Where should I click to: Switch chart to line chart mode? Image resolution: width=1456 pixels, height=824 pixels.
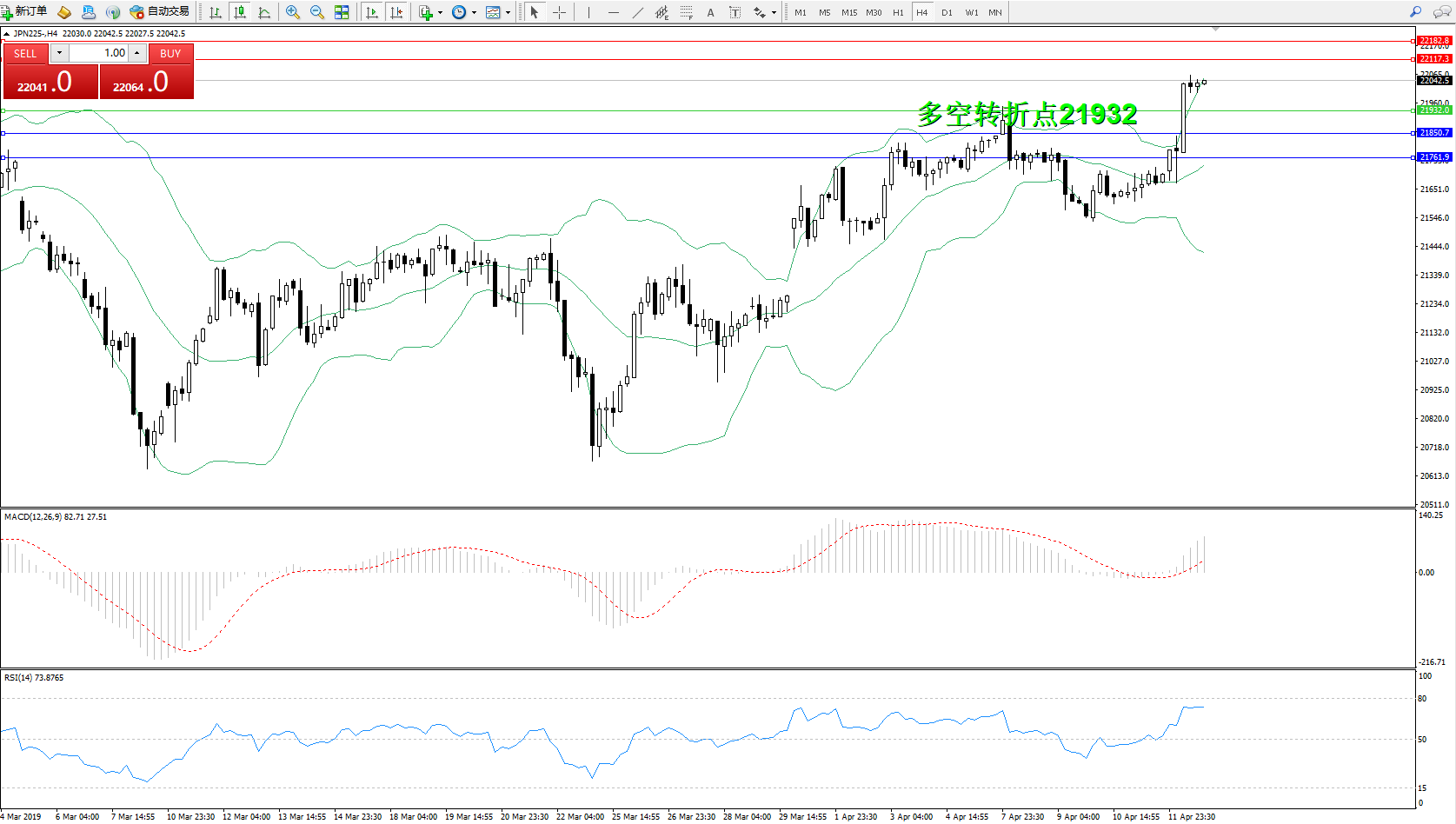(x=264, y=12)
